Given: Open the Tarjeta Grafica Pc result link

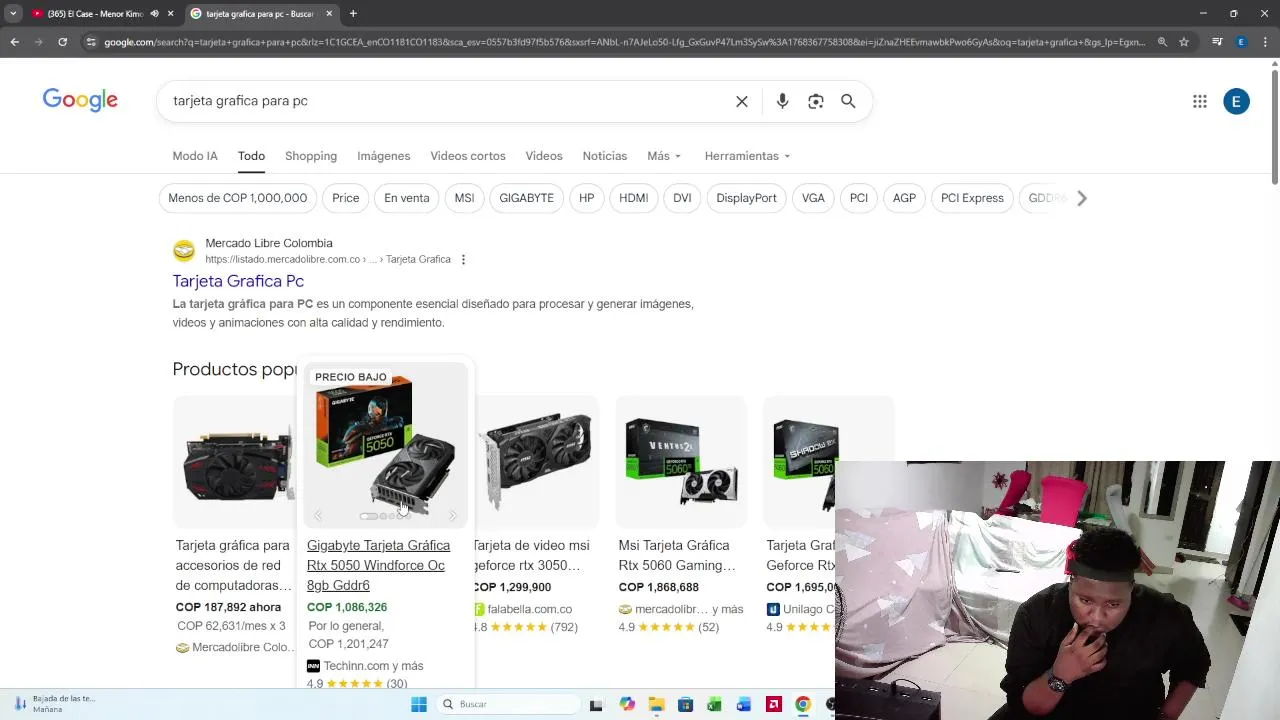Looking at the screenshot, I should [x=238, y=281].
